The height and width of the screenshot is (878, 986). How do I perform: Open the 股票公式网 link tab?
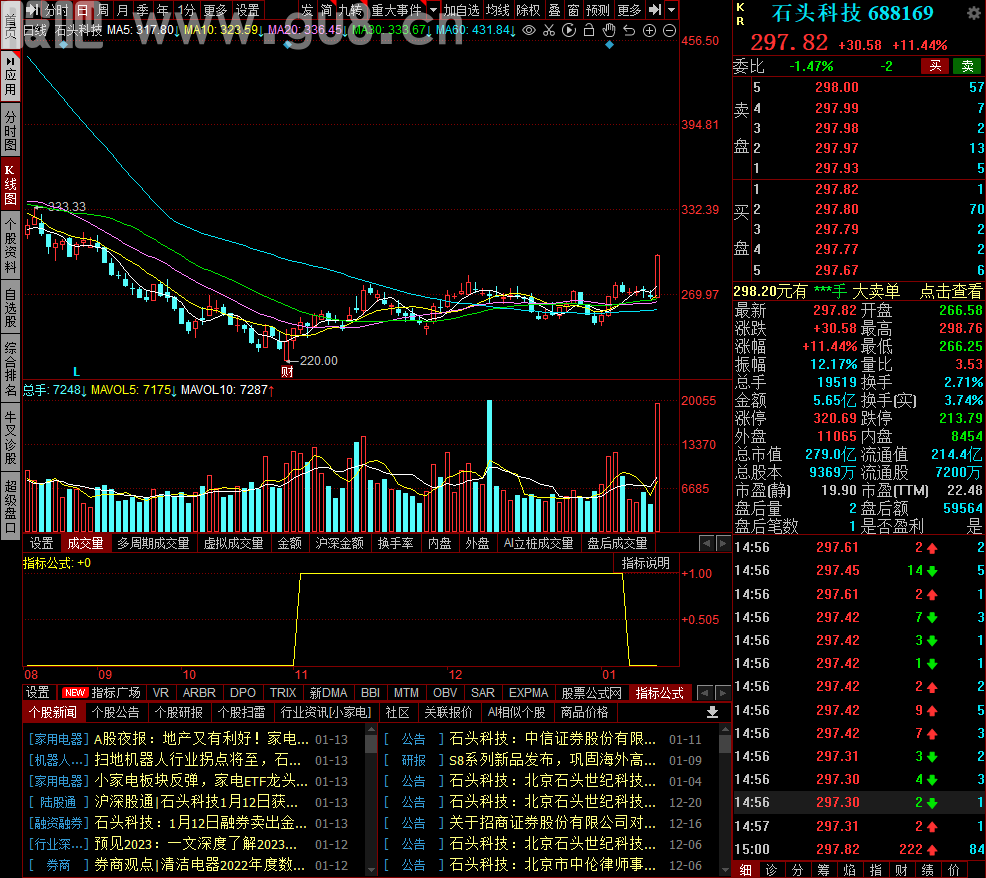[592, 692]
